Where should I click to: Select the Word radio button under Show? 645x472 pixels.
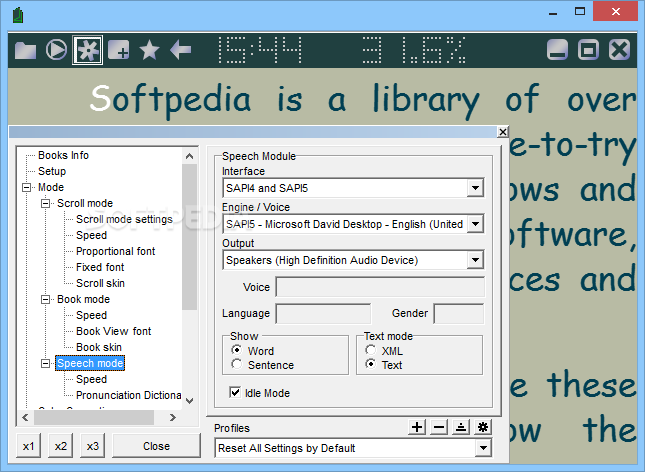tap(237, 350)
